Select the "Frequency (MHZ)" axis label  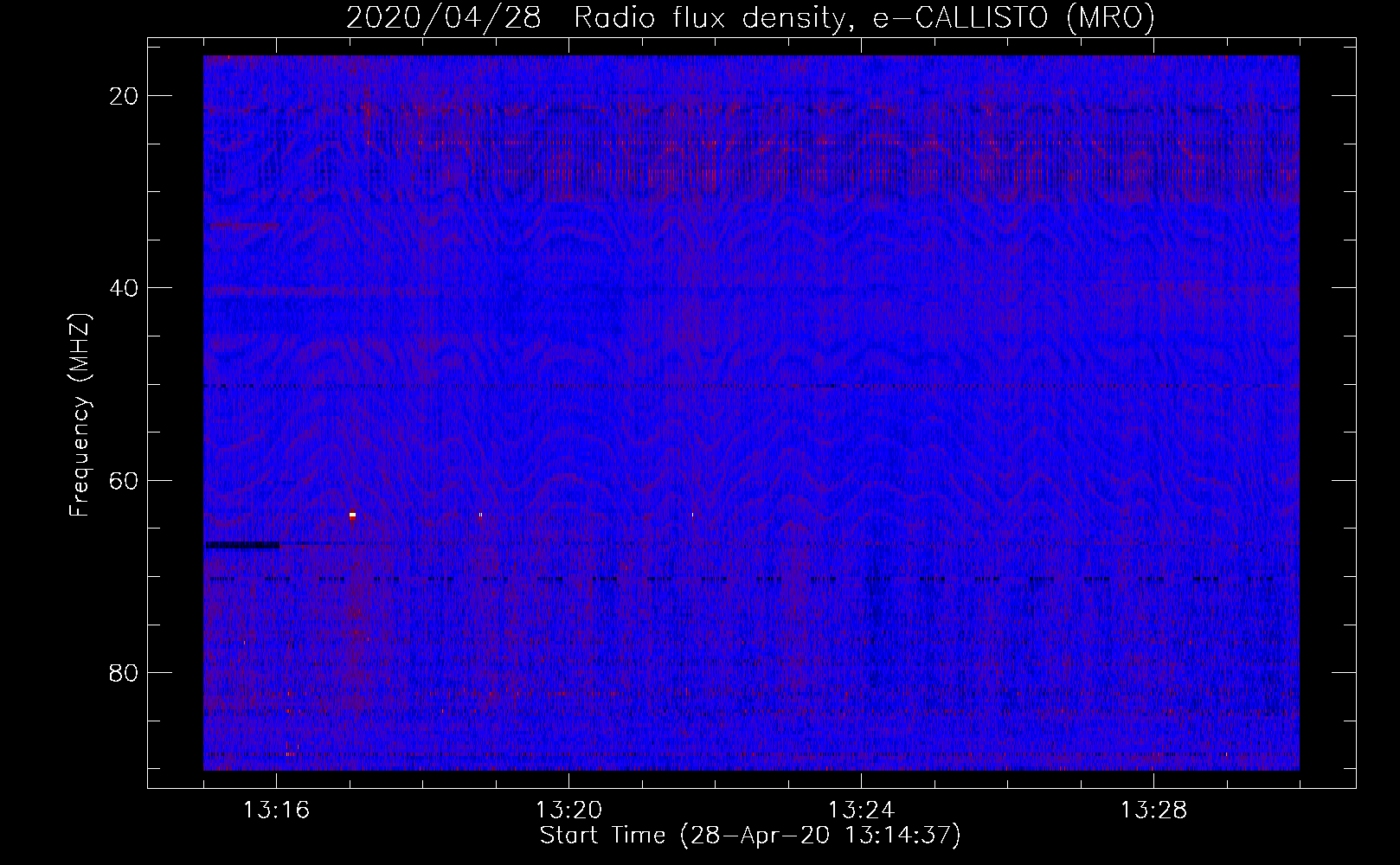pos(80,414)
